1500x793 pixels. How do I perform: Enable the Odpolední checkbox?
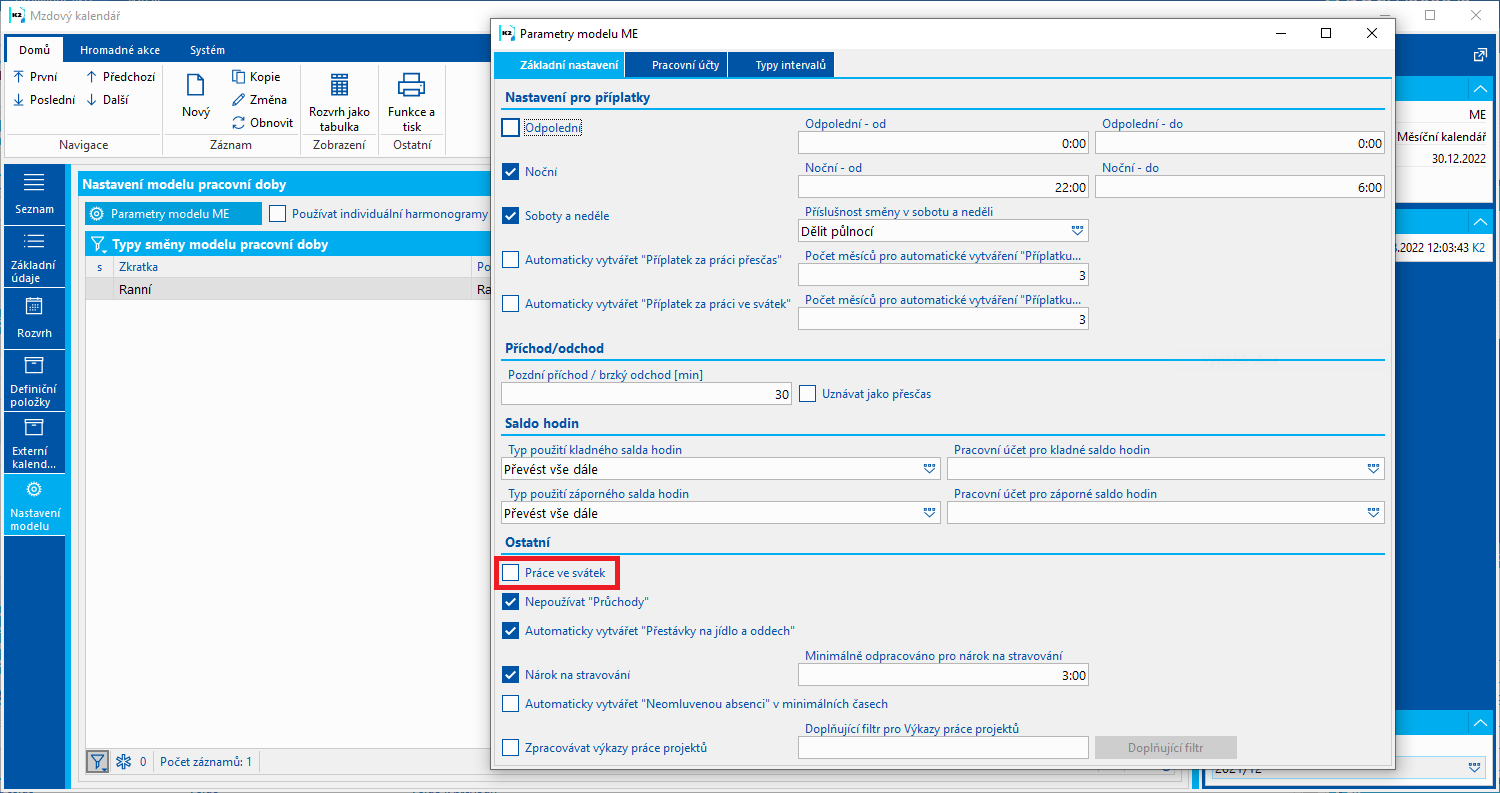click(511, 128)
